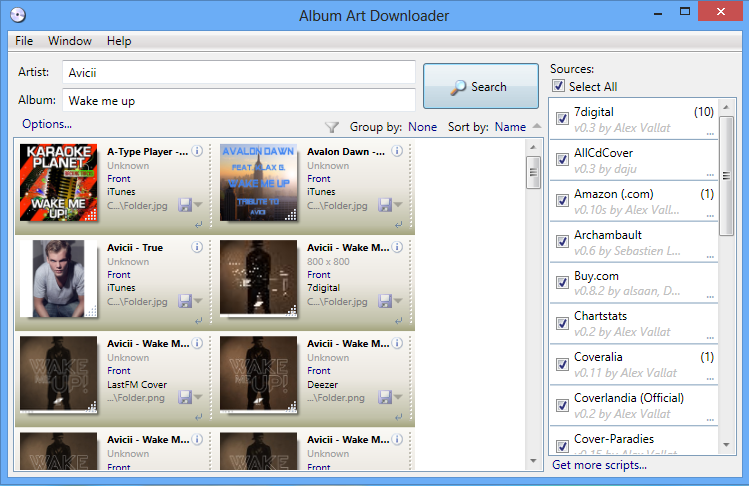Uncheck the 7digital source
The width and height of the screenshot is (749, 486).
(x=562, y=119)
